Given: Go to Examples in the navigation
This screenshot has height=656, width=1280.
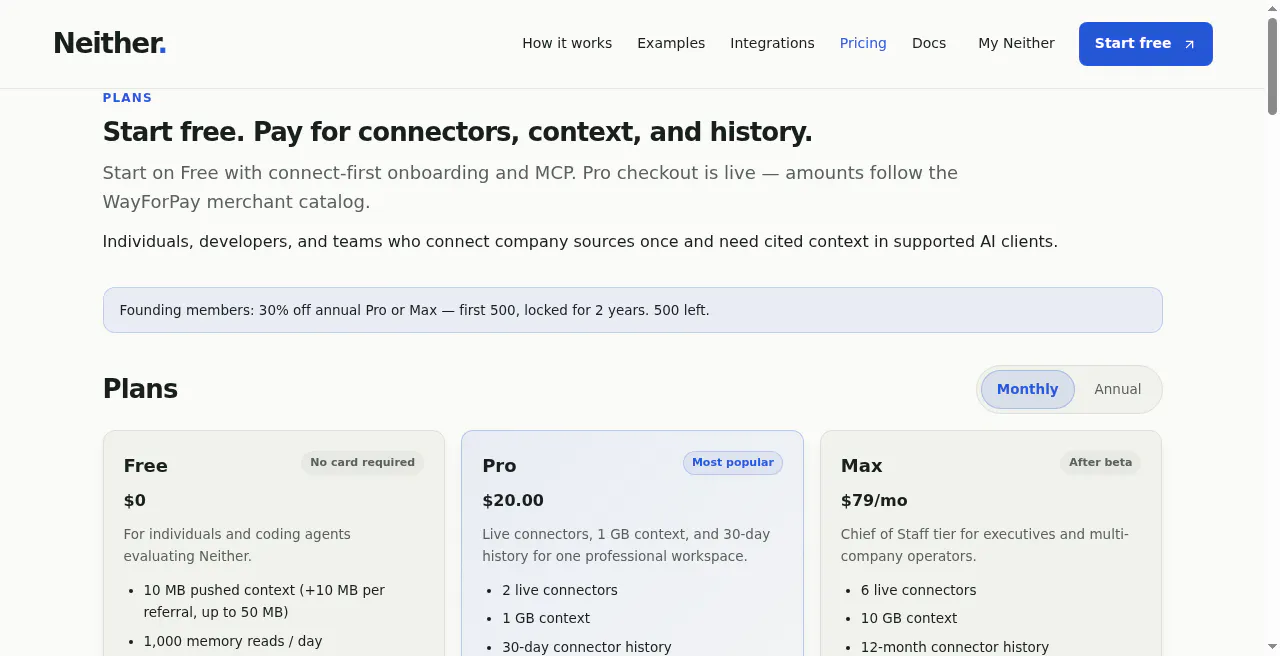Looking at the screenshot, I should 671,43.
